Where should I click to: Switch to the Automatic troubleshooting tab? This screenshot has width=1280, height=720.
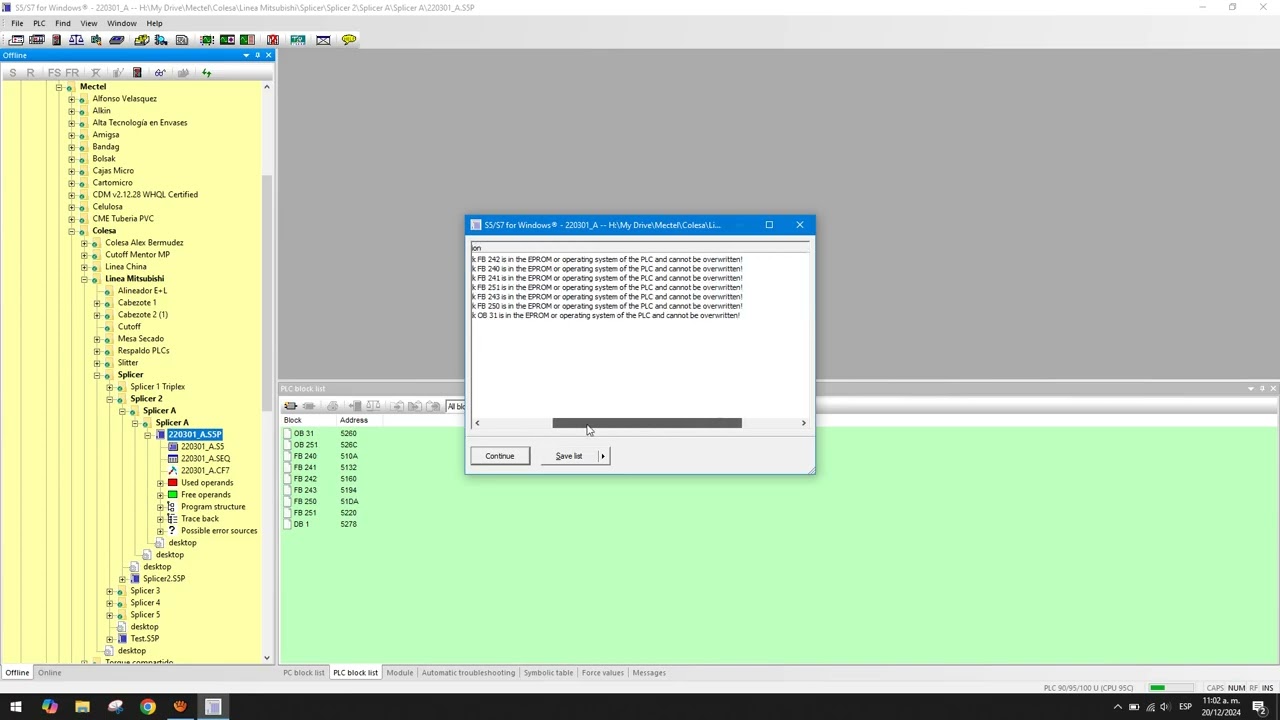point(468,673)
